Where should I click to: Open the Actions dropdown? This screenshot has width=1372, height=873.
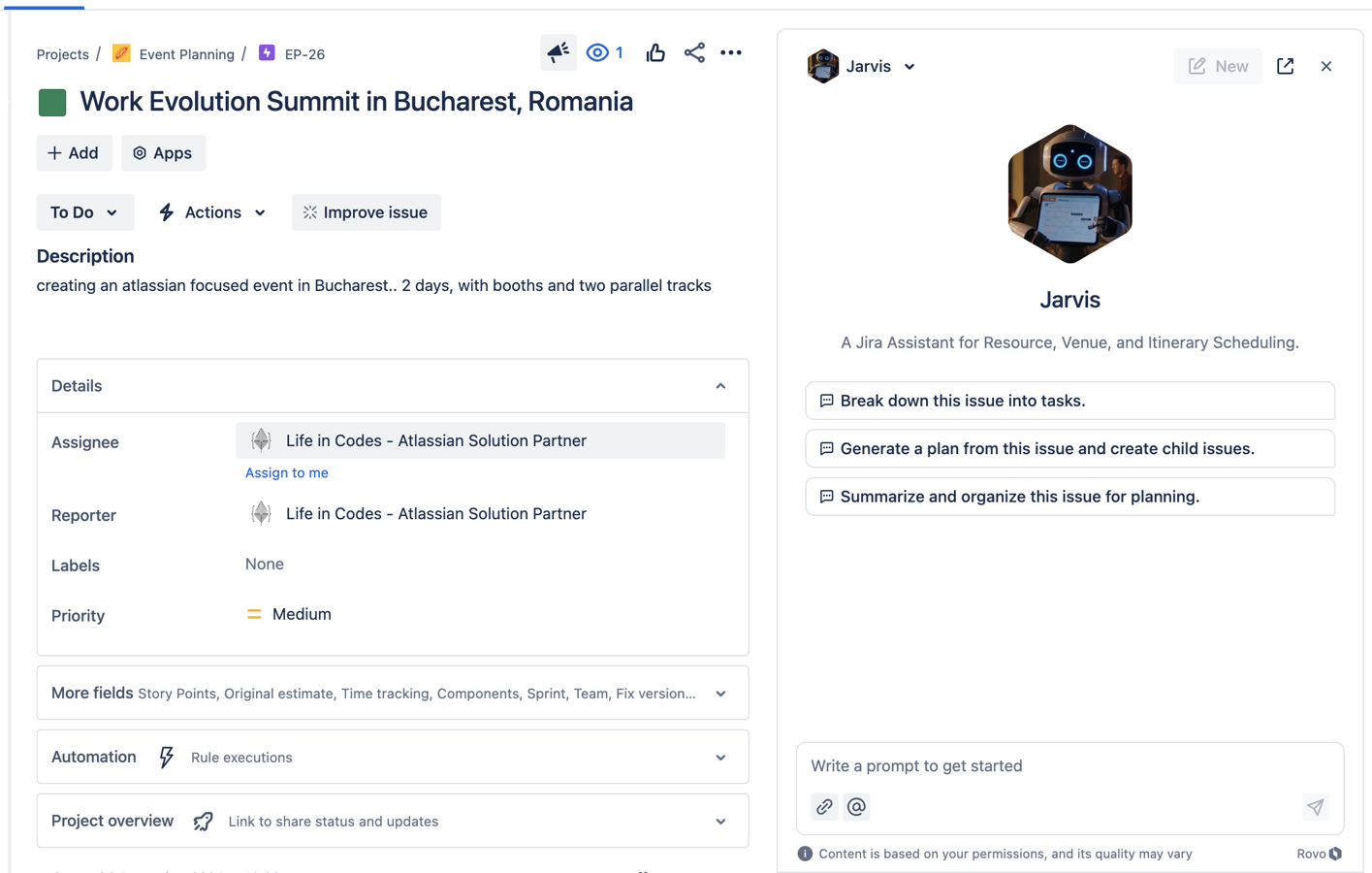[x=210, y=211]
